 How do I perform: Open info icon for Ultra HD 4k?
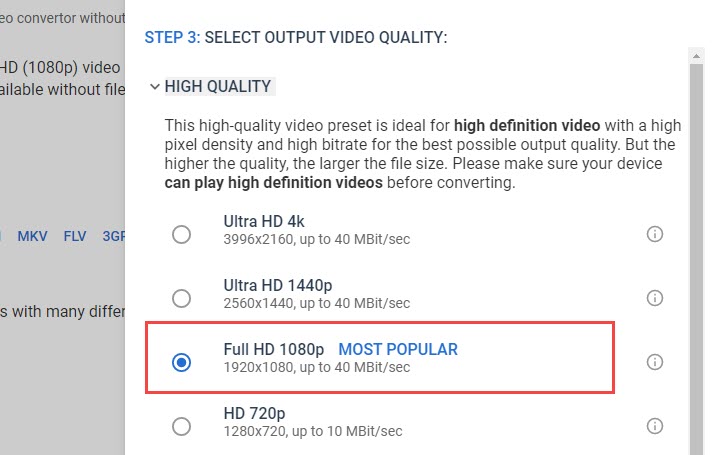pyautogui.click(x=655, y=234)
